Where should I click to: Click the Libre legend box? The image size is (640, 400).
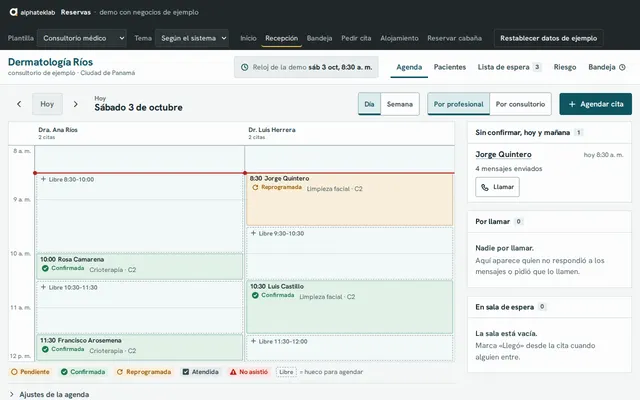[x=286, y=372]
